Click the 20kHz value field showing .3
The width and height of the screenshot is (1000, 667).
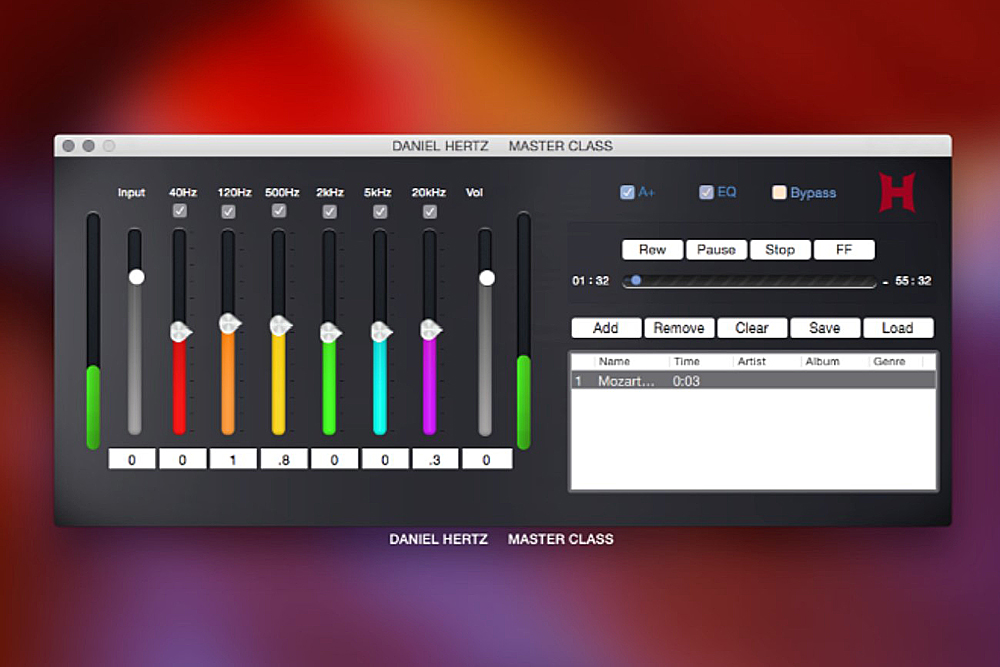tap(435, 459)
